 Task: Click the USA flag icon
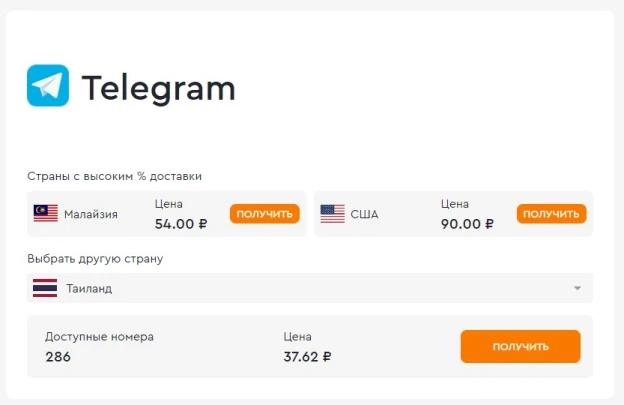pyautogui.click(x=332, y=214)
